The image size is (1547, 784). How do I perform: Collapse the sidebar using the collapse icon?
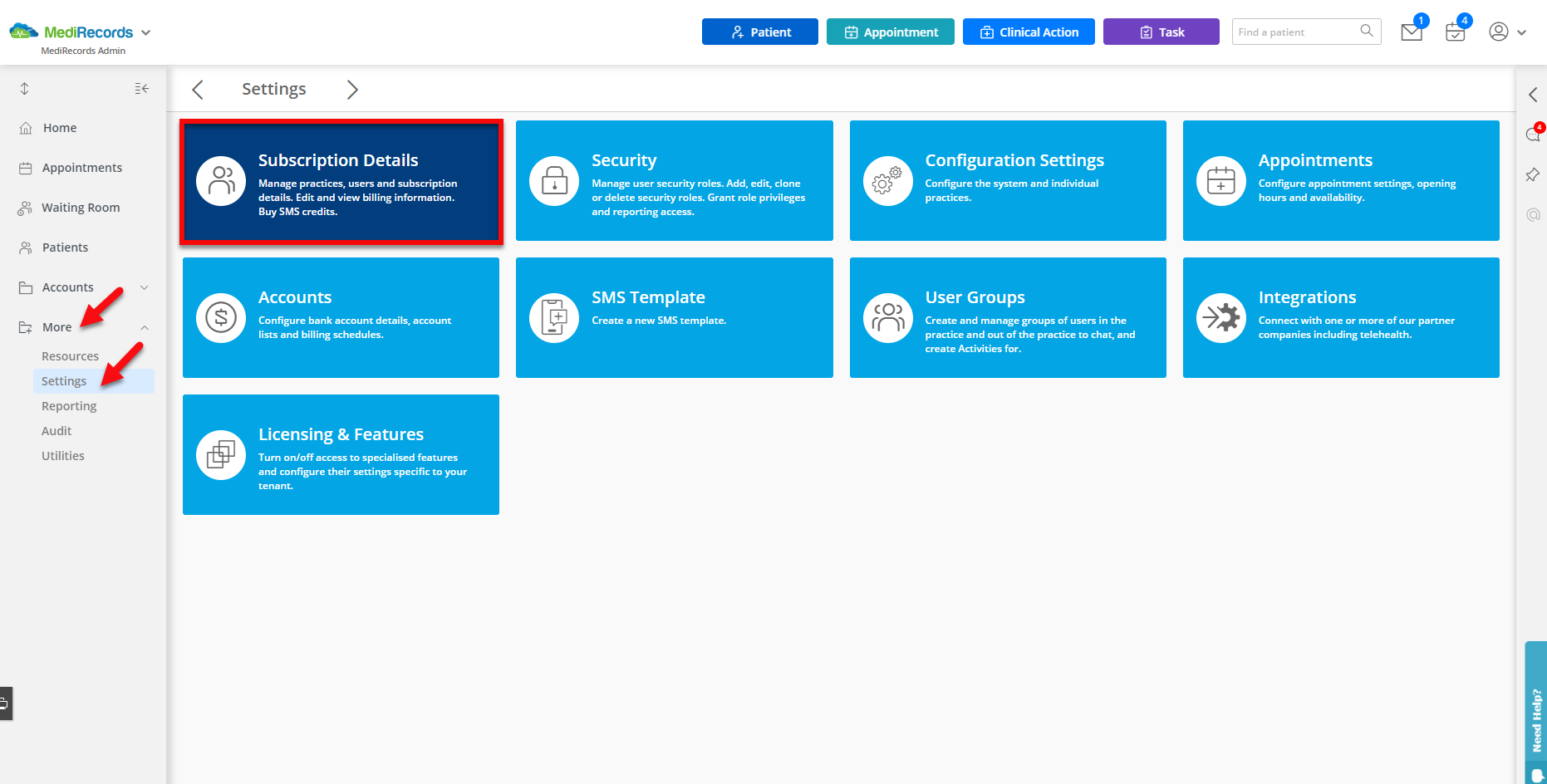pos(141,88)
